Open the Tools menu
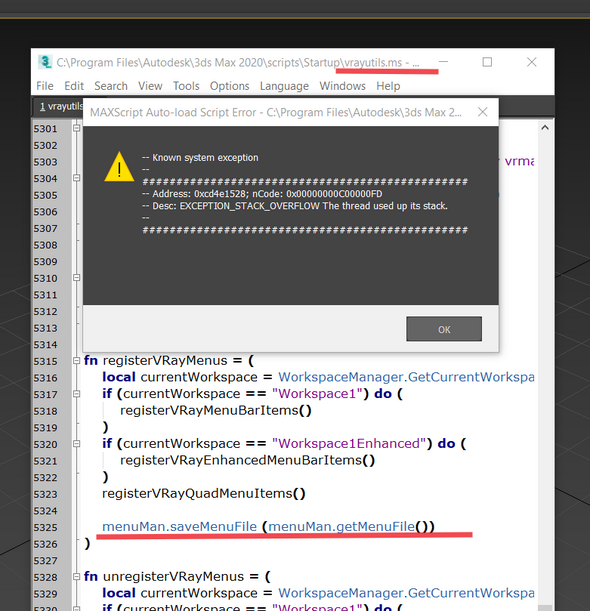This screenshot has height=611, width=590. click(x=186, y=86)
